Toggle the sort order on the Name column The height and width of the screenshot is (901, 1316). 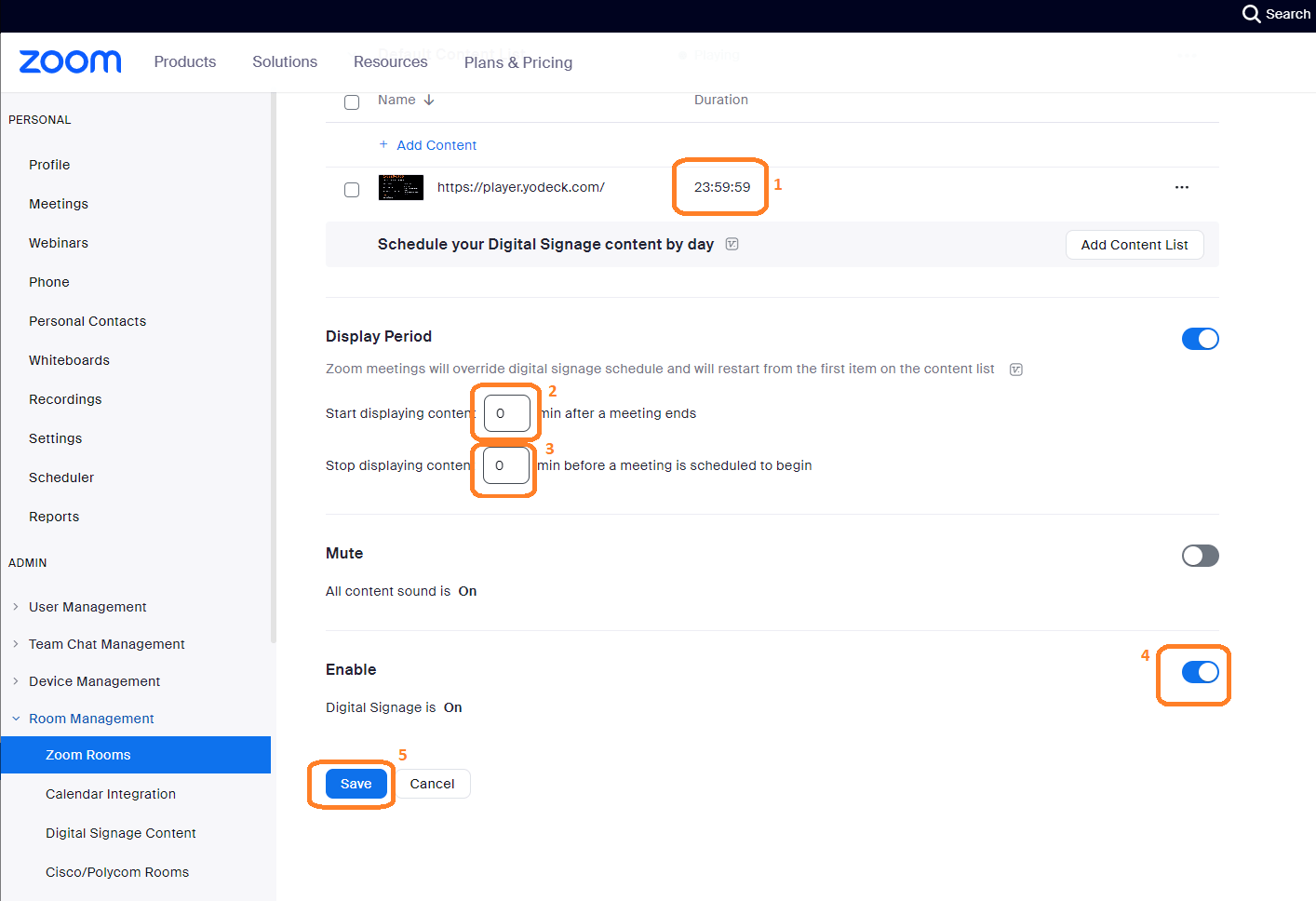coord(429,99)
